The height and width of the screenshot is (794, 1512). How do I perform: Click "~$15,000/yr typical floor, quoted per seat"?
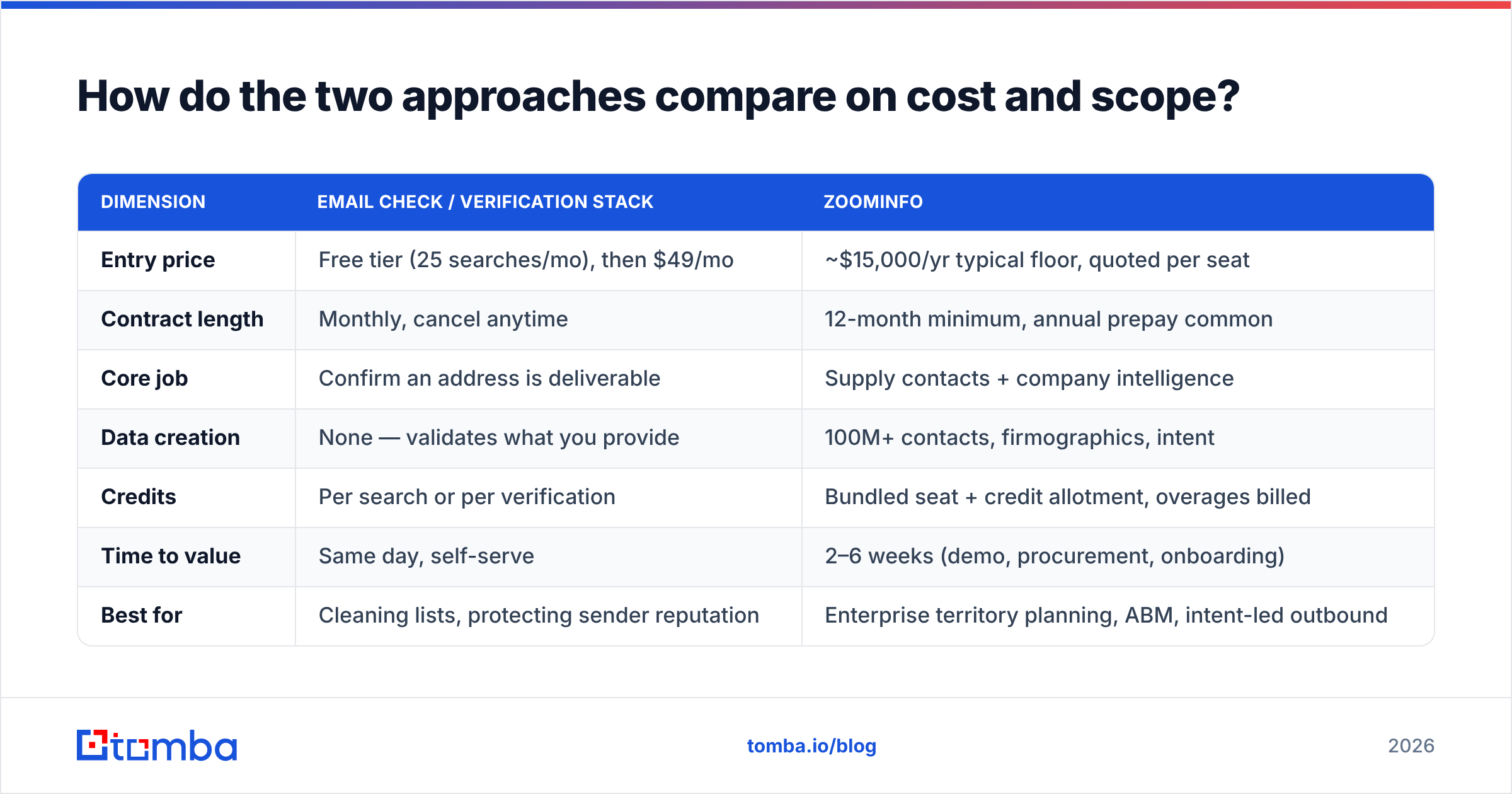pyautogui.click(x=1037, y=260)
